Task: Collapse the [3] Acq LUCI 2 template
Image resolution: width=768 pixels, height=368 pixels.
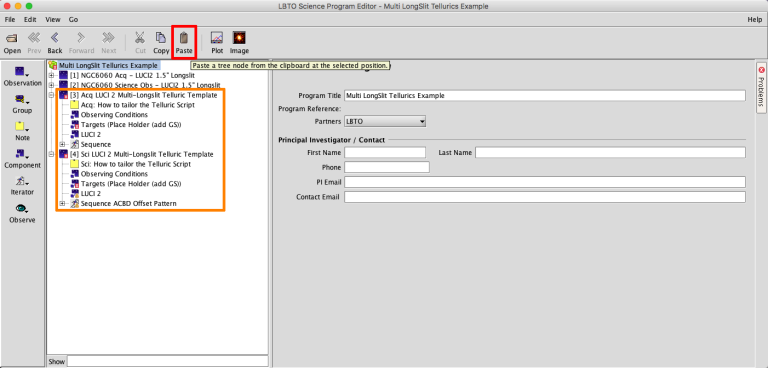Action: (52, 95)
